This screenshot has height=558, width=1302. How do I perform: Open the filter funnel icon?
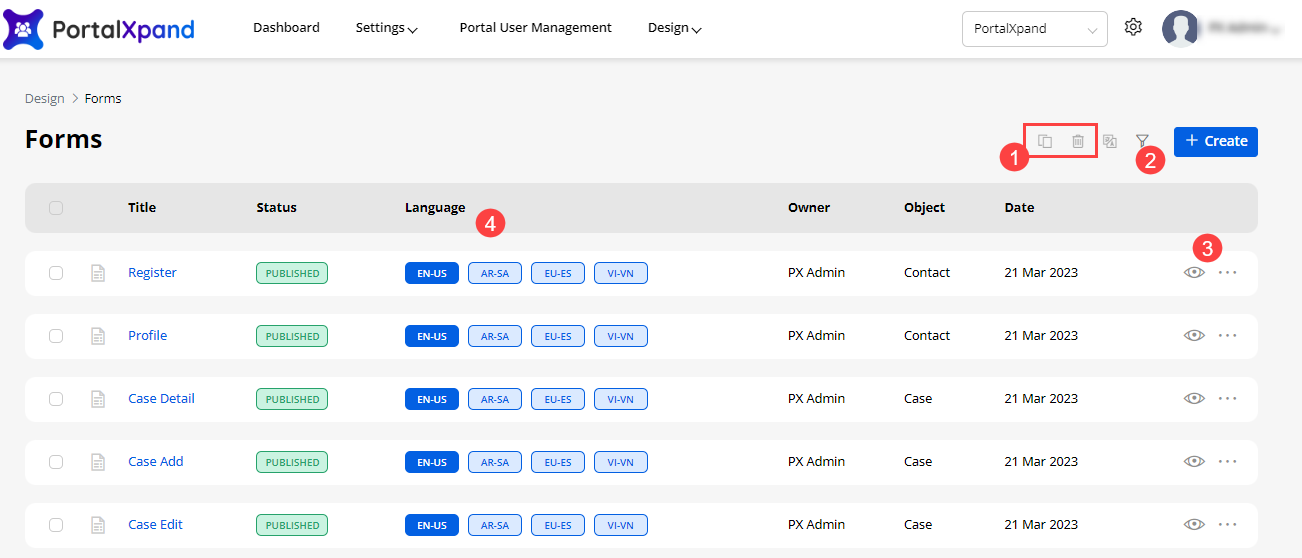pyautogui.click(x=1142, y=141)
